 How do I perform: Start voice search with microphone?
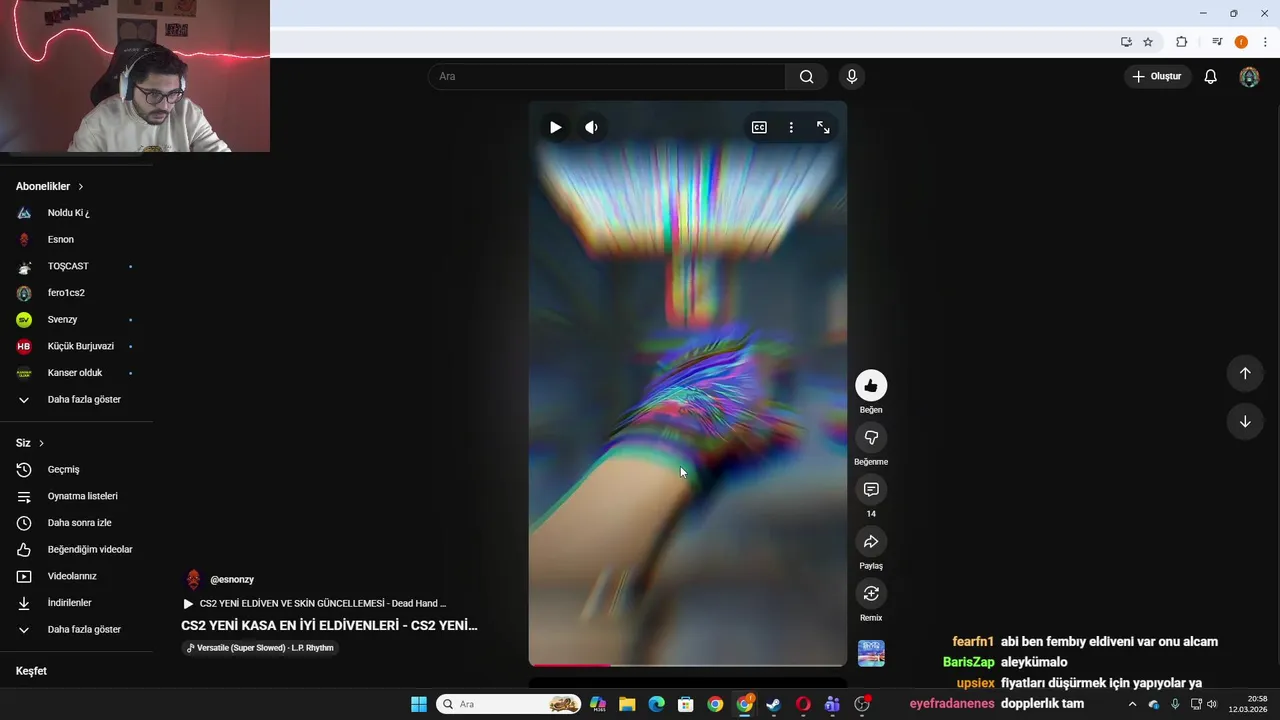point(852,76)
